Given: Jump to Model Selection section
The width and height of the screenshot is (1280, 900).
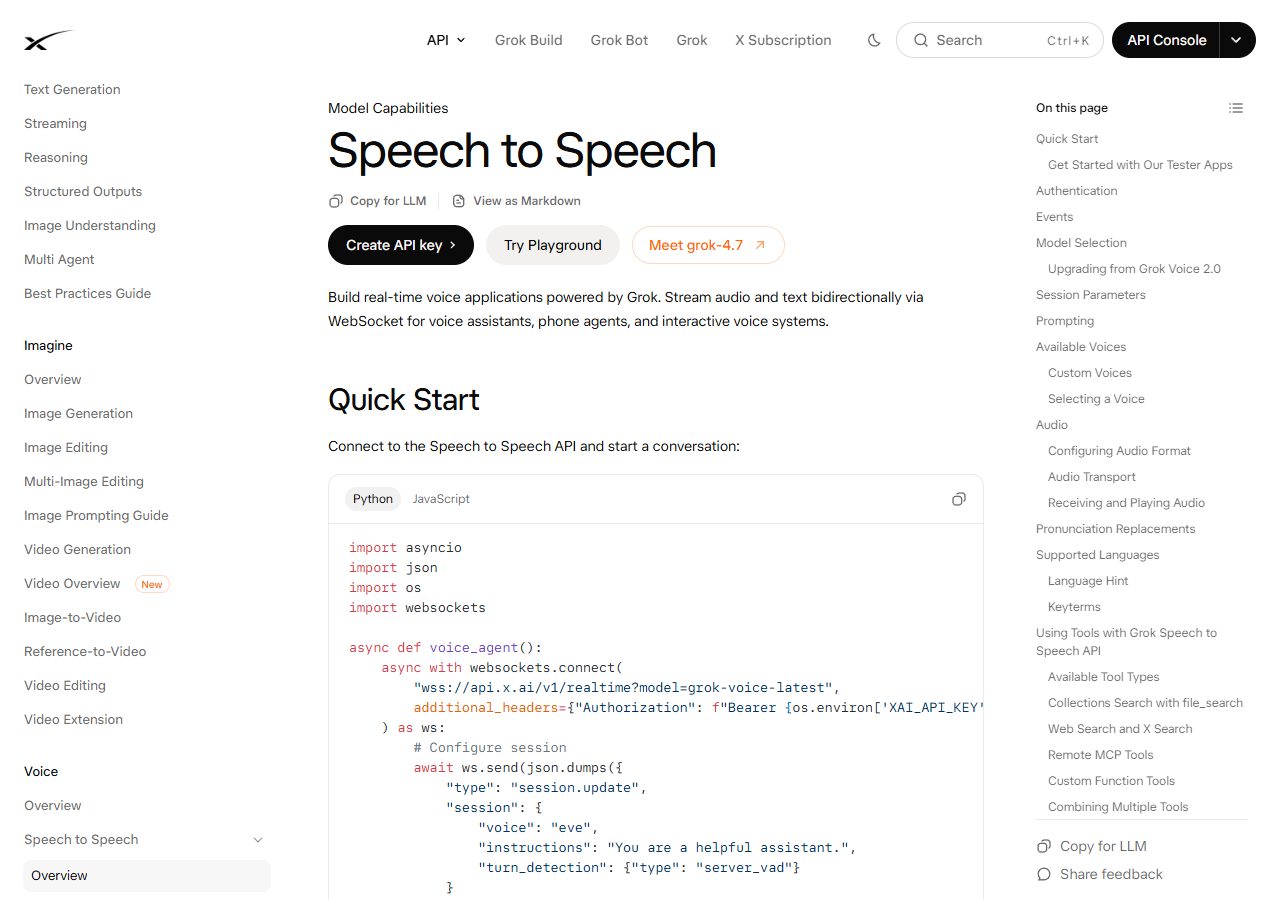Looking at the screenshot, I should pyautogui.click(x=1081, y=243).
